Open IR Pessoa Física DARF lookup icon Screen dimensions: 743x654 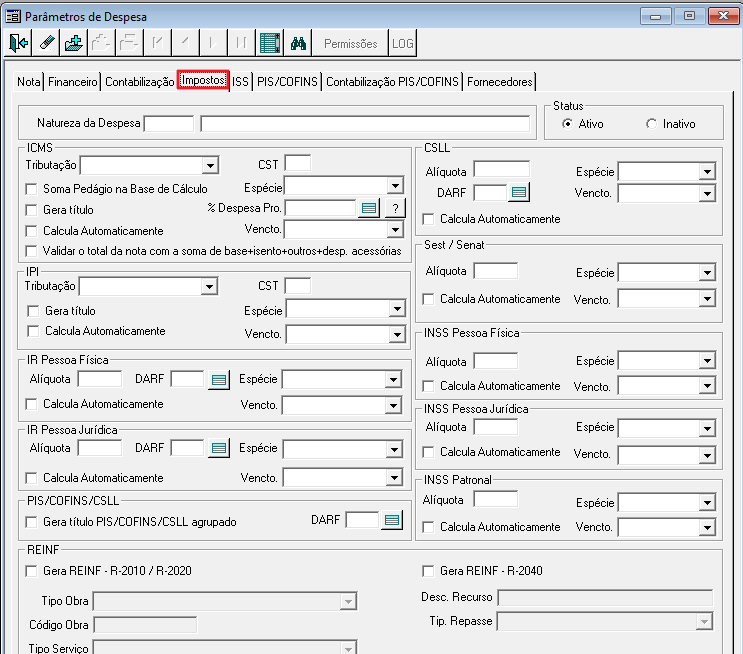point(218,380)
